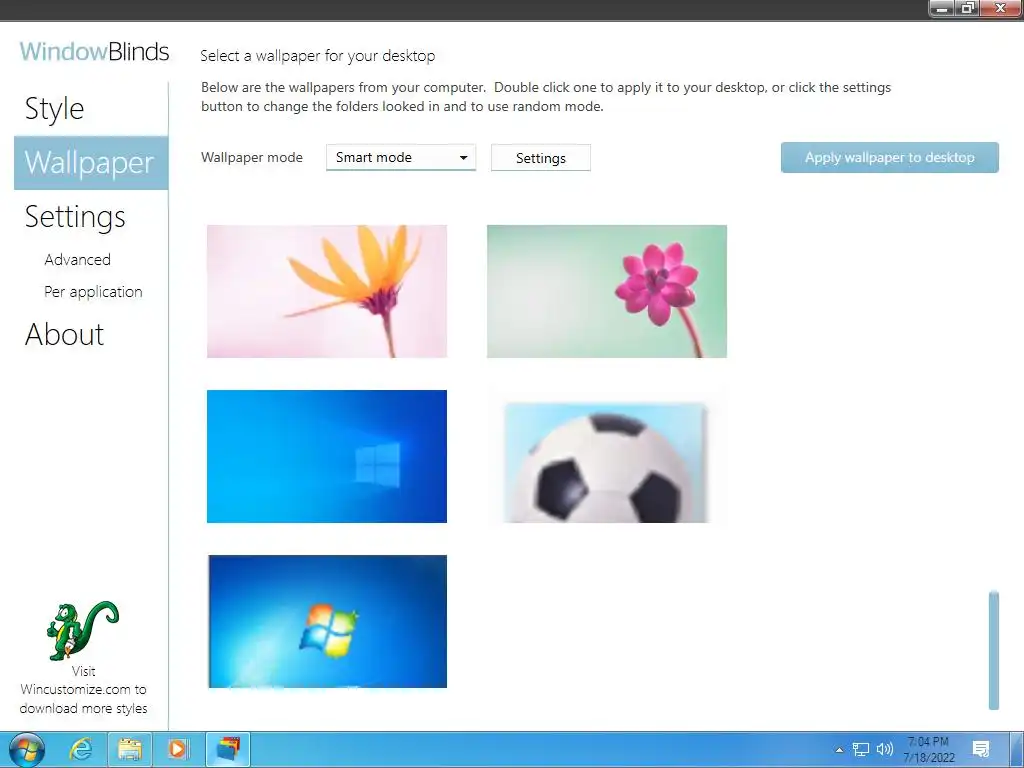Open the Style section
1024x768 pixels.
(x=55, y=108)
